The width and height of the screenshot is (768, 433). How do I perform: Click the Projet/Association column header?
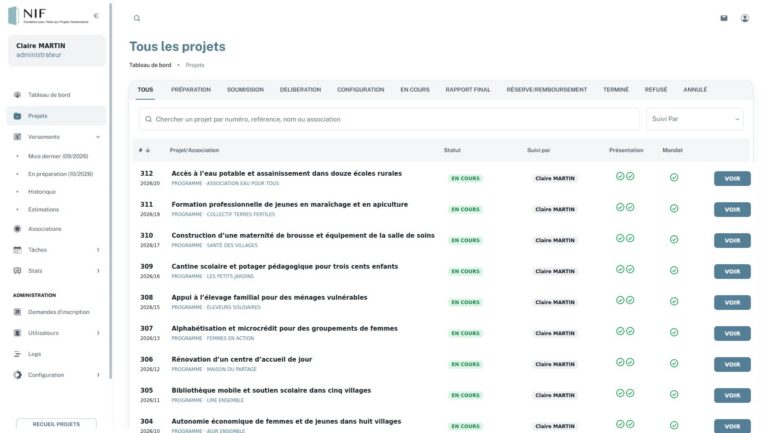coord(194,150)
